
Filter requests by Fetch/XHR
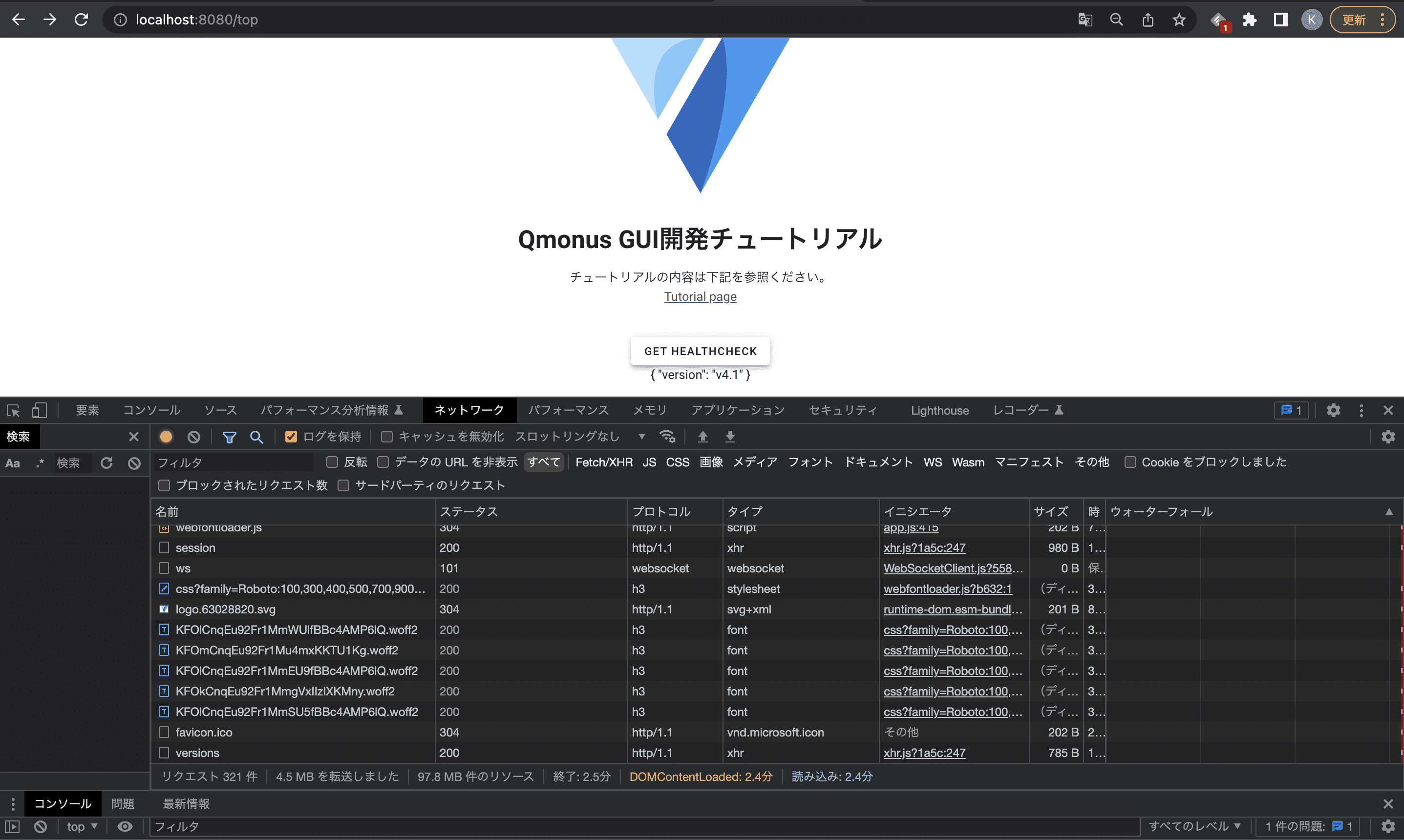point(604,462)
